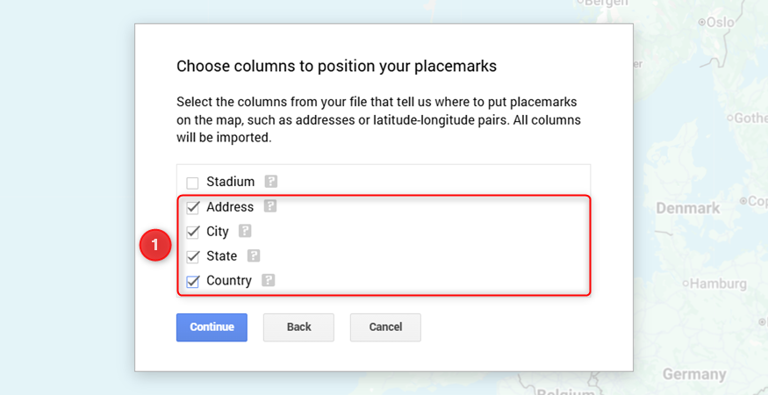Click the Hamburg city marker on map
The width and height of the screenshot is (768, 395).
[x=686, y=283]
